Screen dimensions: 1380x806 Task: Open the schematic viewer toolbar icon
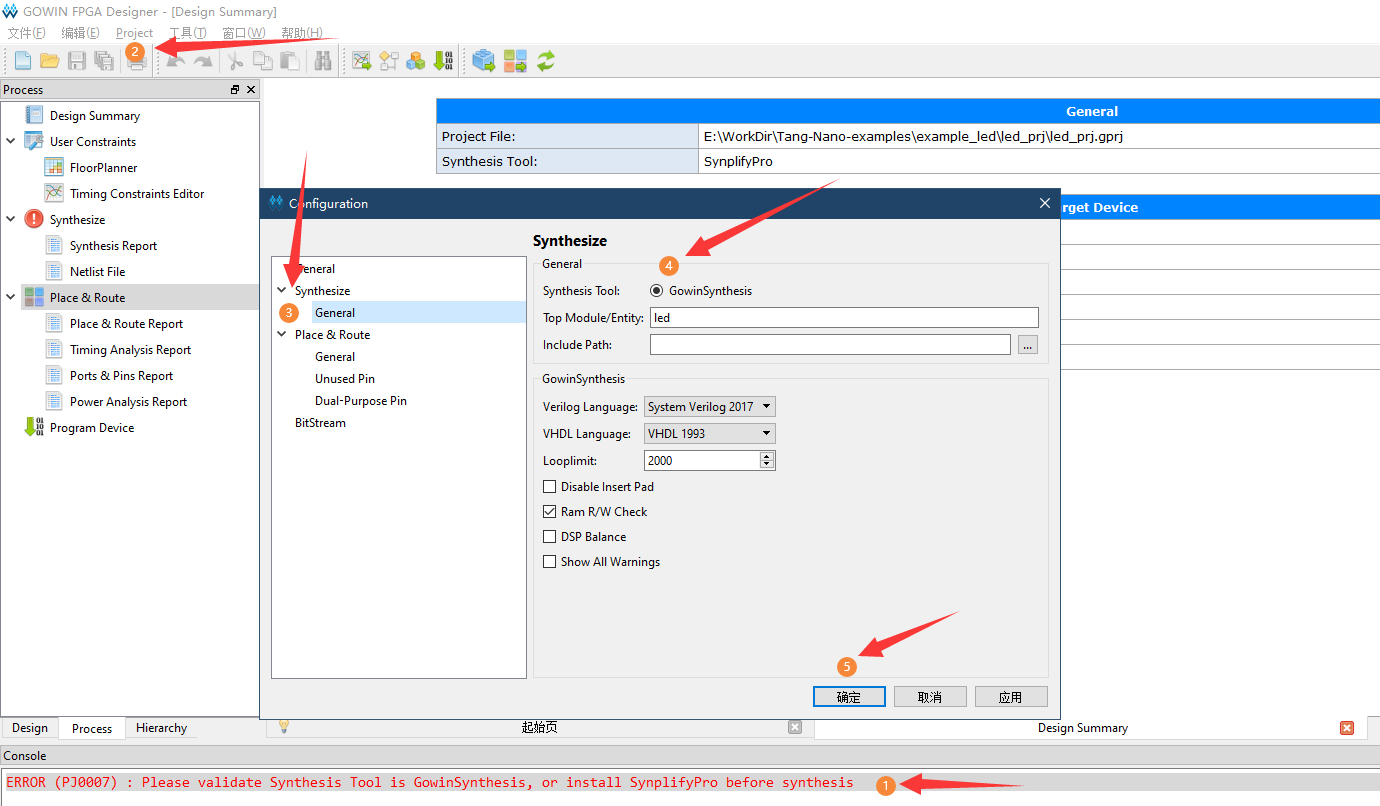click(389, 61)
